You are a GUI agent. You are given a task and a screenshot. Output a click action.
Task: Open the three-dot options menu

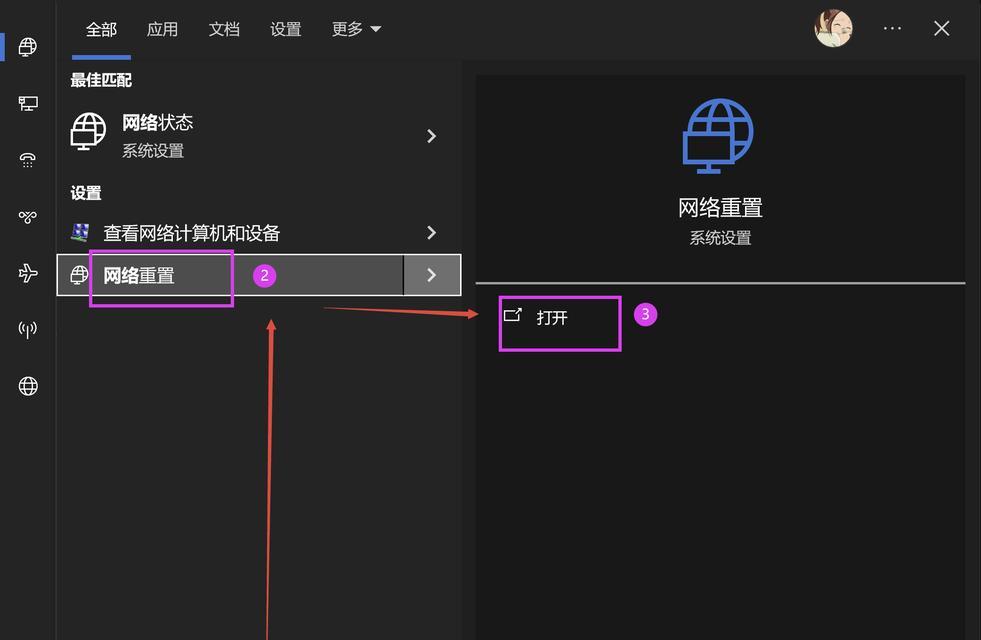tap(892, 28)
